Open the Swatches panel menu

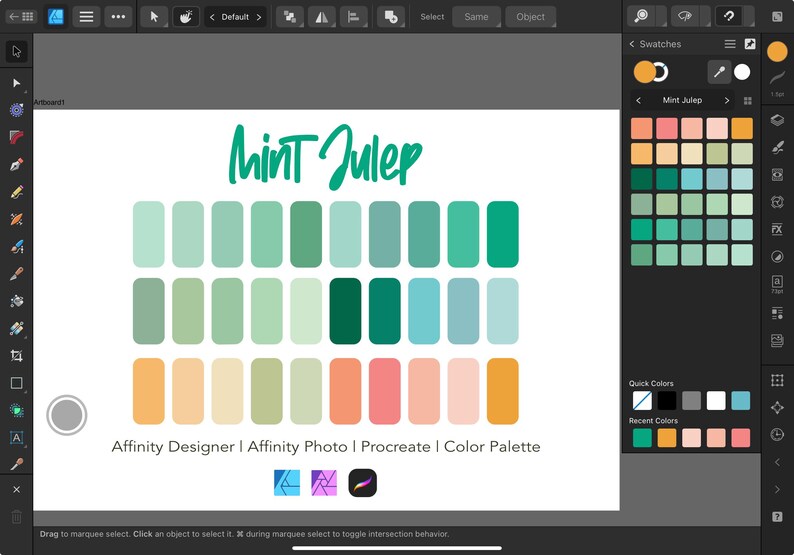[730, 44]
